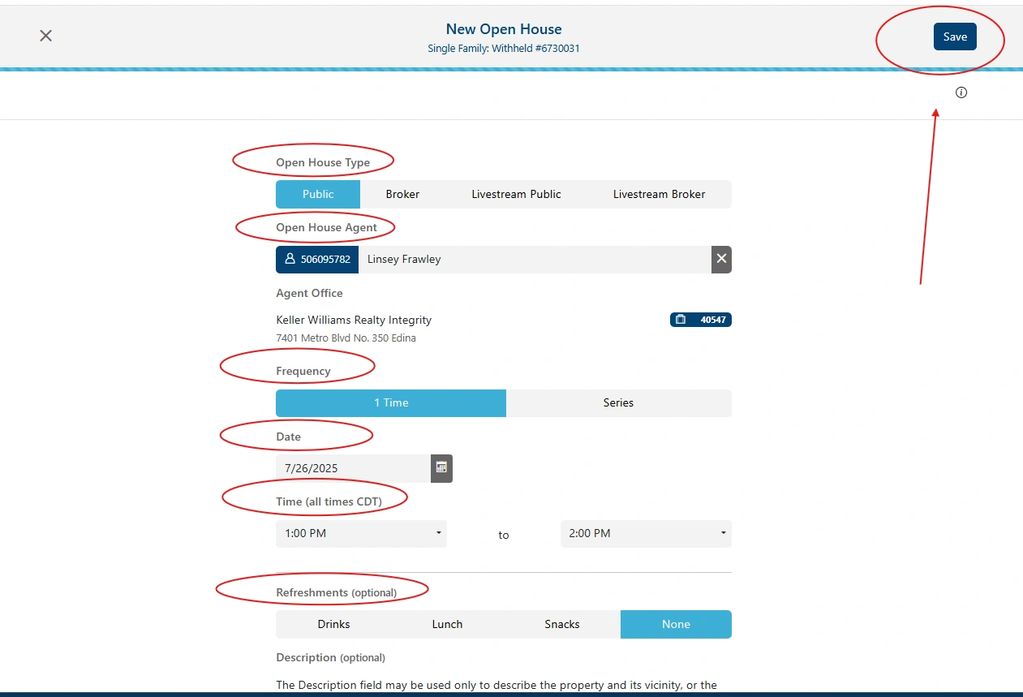Click address 7401 Metro Blvd No. 350 Edina
The image size is (1023, 697).
pos(346,338)
